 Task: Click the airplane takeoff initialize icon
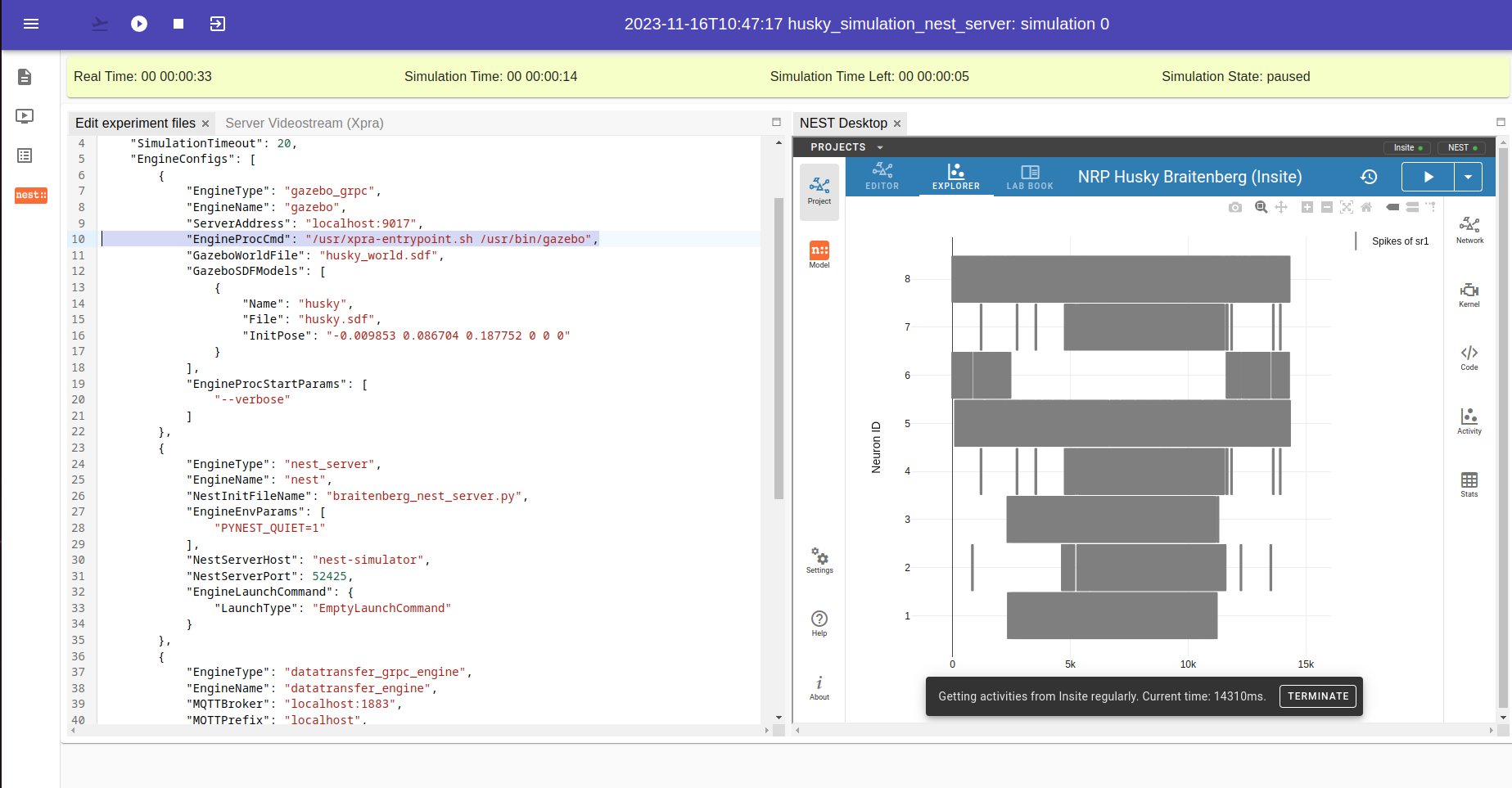click(100, 24)
